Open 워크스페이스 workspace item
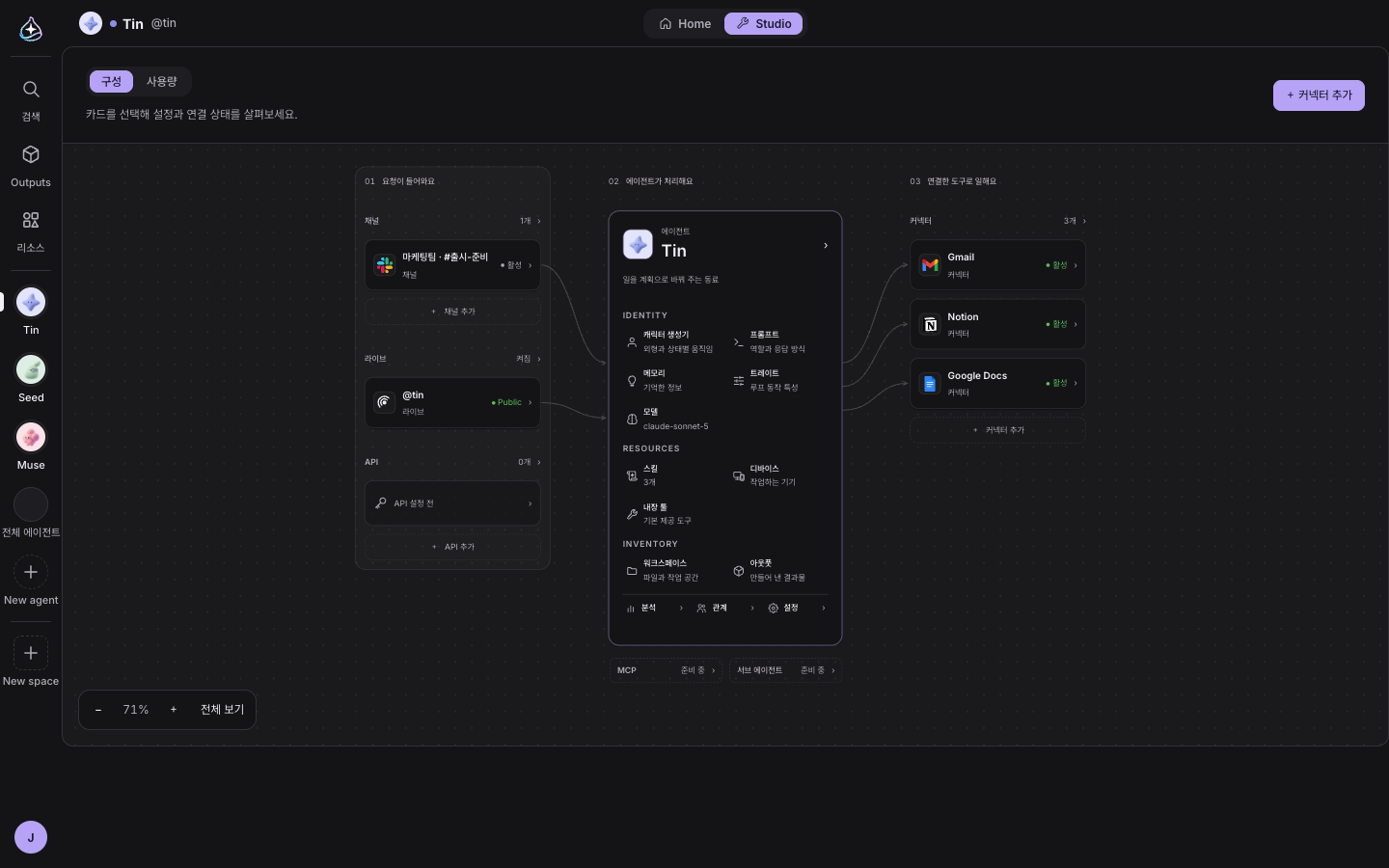Screen dimensions: 1389x868 [x=672, y=570]
